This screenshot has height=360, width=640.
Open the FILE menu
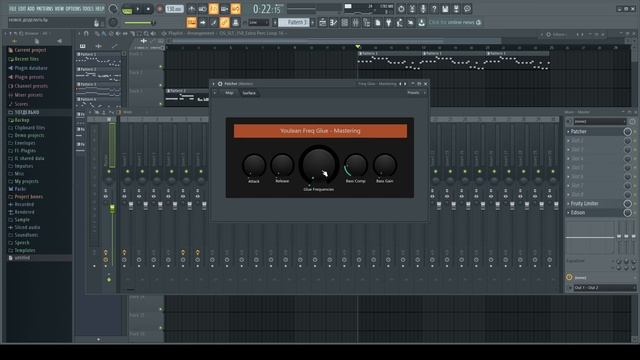(12, 8)
